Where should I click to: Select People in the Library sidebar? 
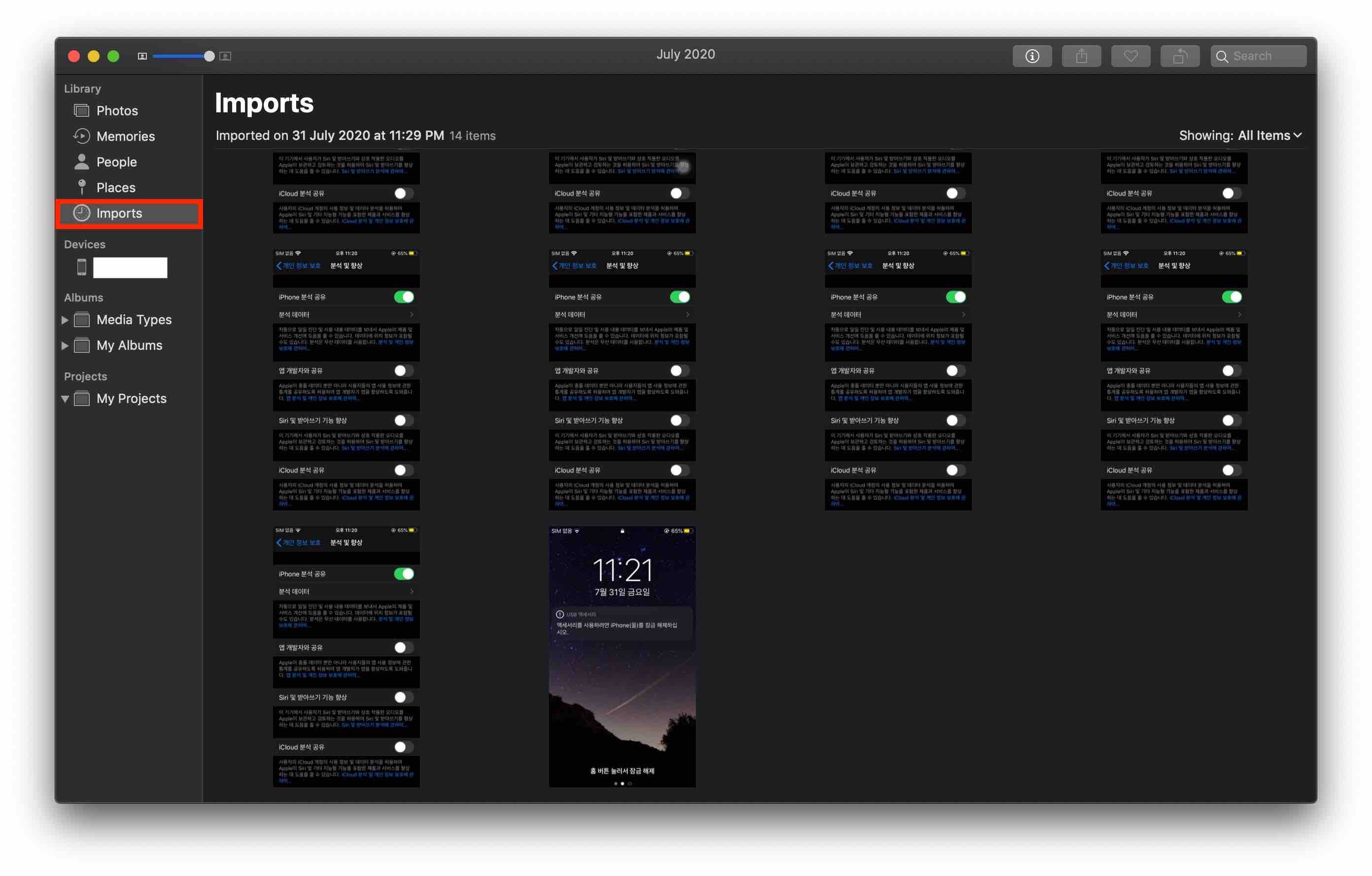click(116, 162)
